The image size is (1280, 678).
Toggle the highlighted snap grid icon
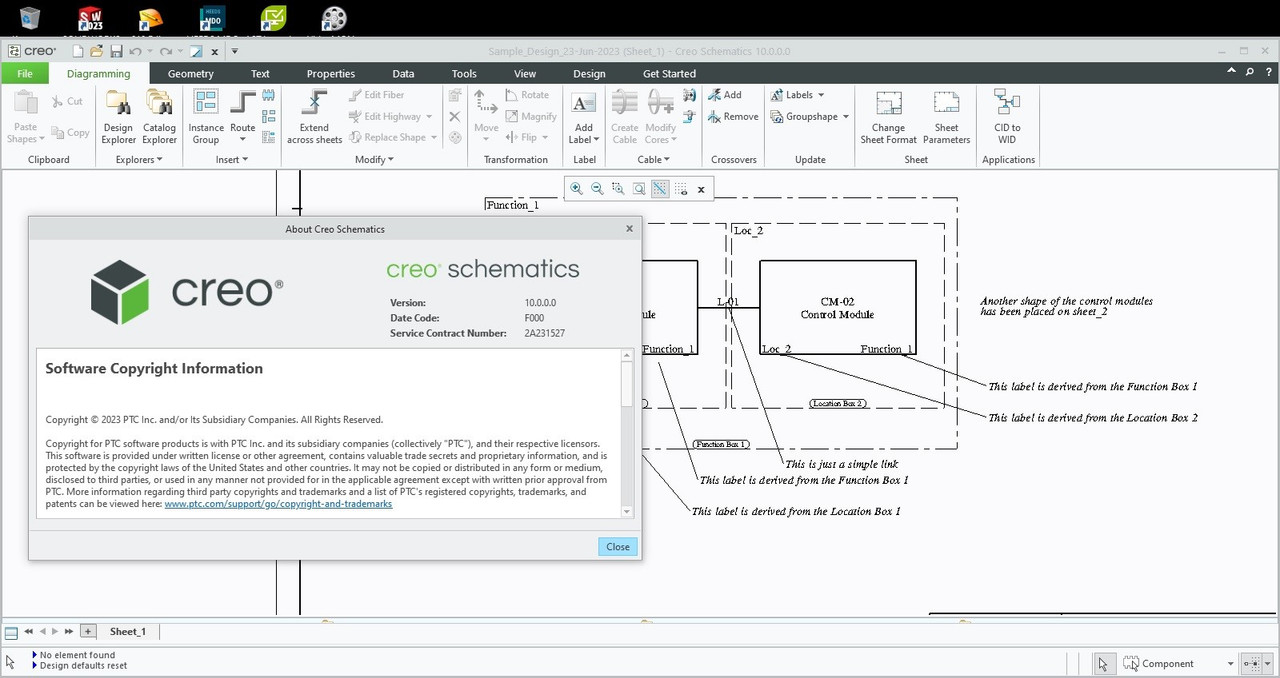click(660, 188)
